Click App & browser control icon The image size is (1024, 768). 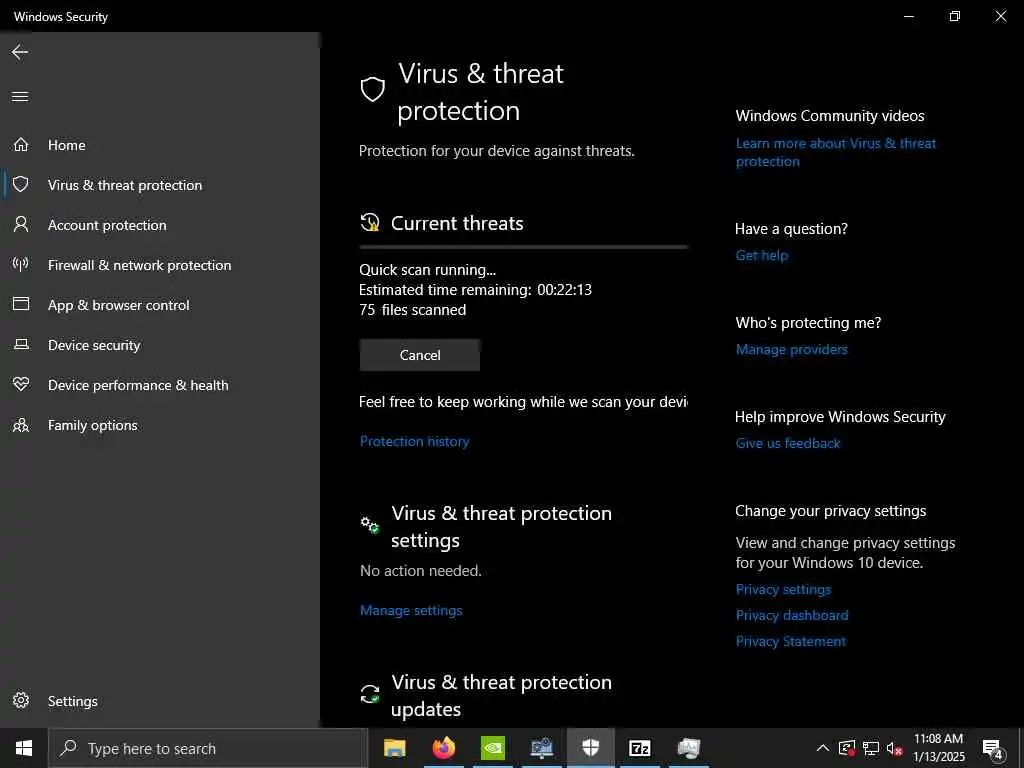coord(20,305)
